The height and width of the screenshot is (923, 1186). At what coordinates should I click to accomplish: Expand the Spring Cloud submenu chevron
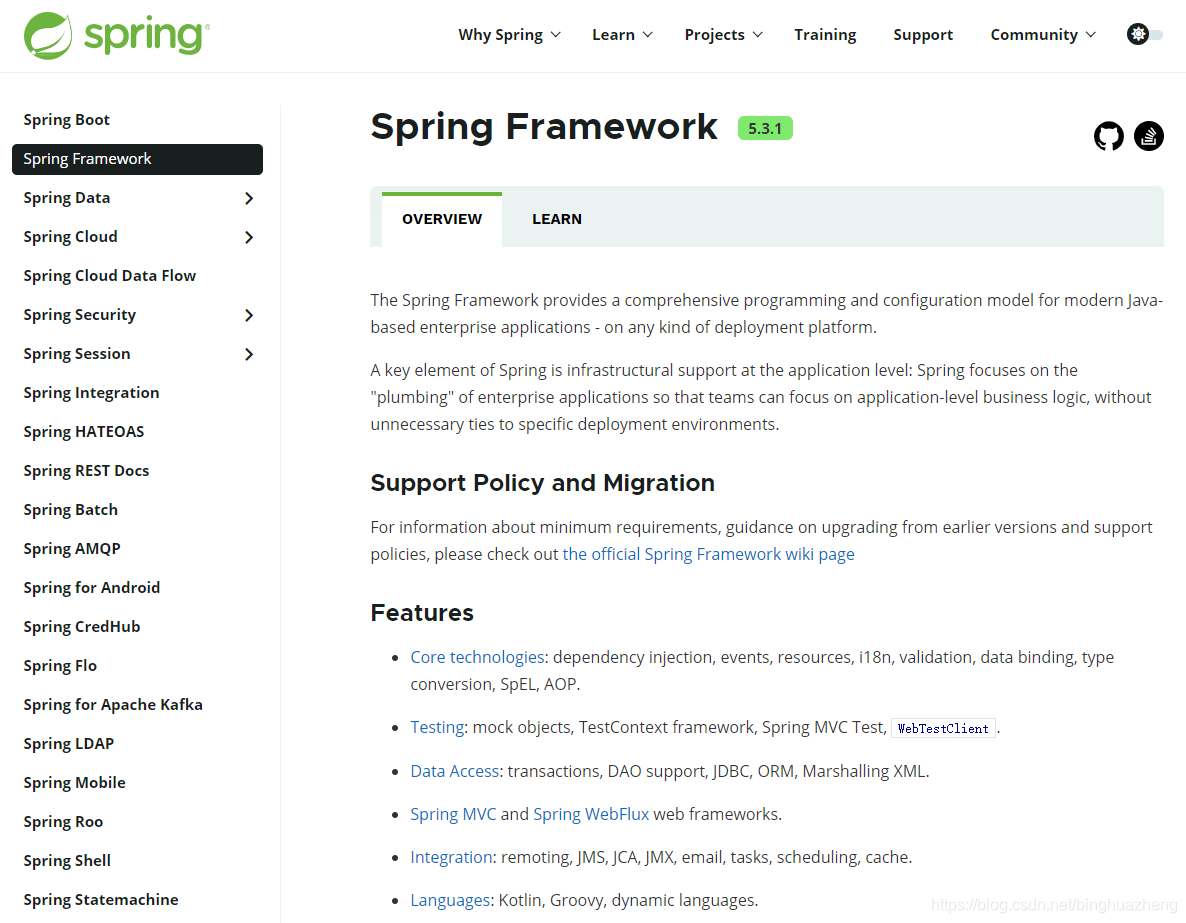(249, 238)
